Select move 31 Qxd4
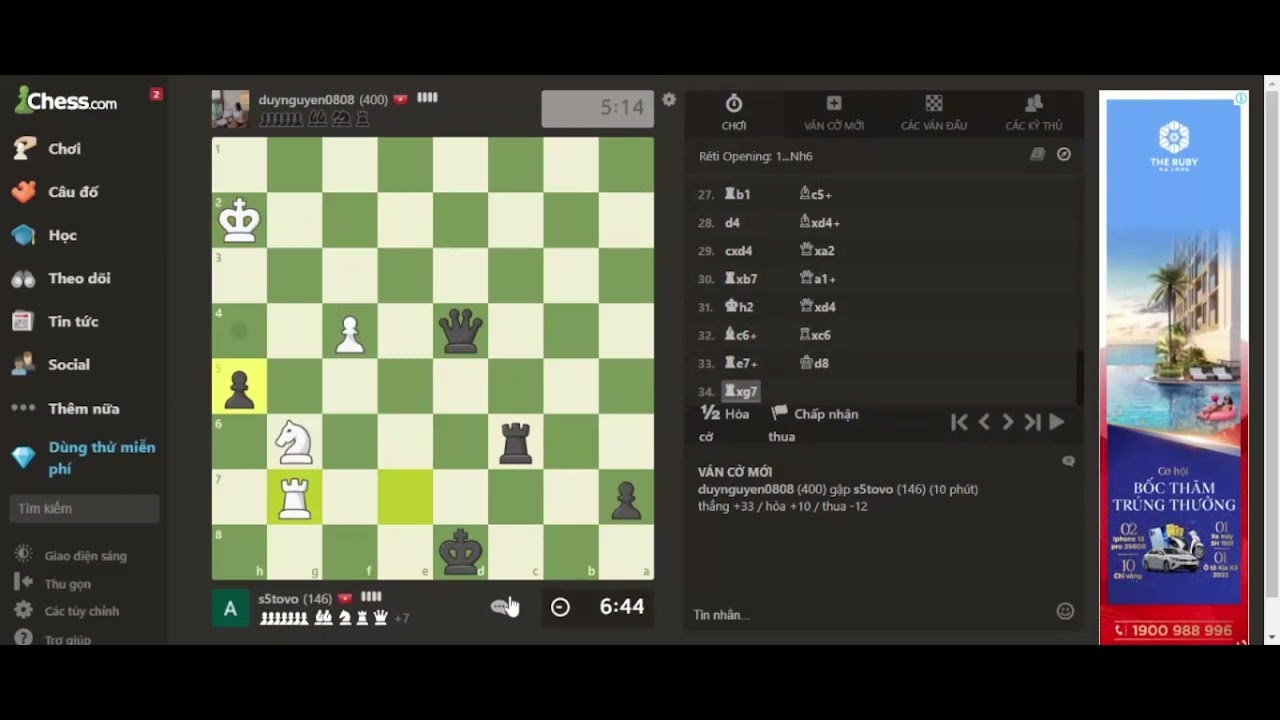This screenshot has width=1280, height=720. (817, 307)
